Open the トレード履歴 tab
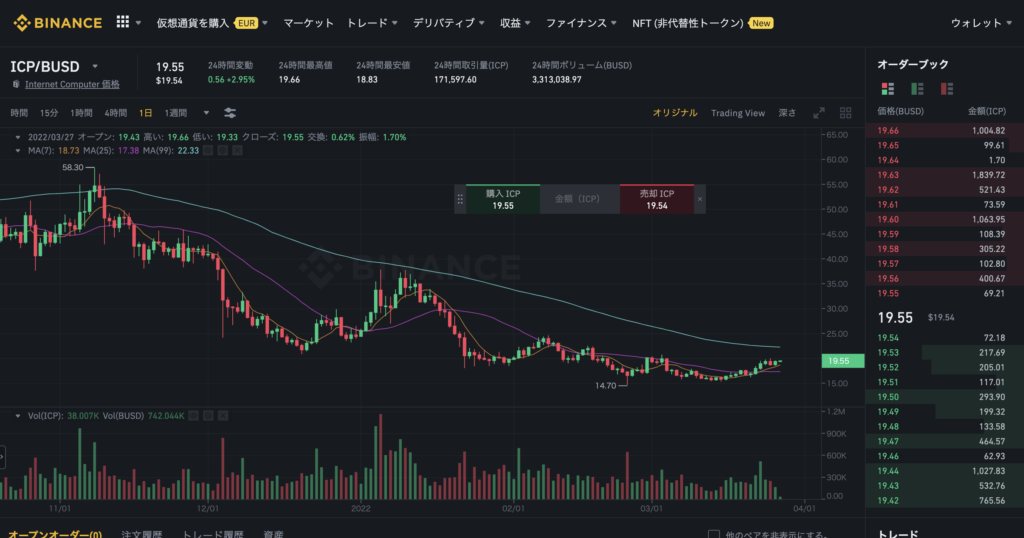The image size is (1024, 538). 212,534
